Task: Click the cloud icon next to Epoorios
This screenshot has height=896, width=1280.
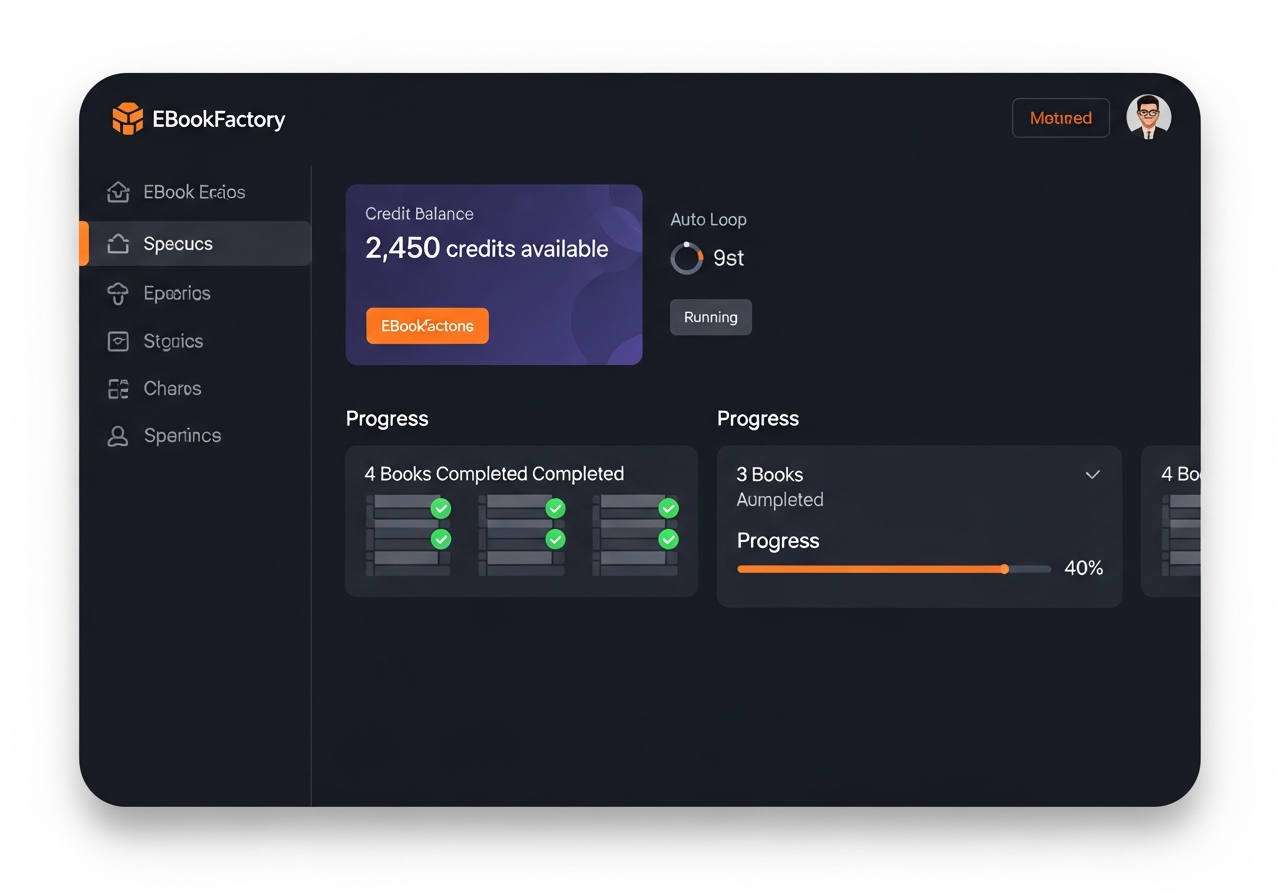Action: 118,293
